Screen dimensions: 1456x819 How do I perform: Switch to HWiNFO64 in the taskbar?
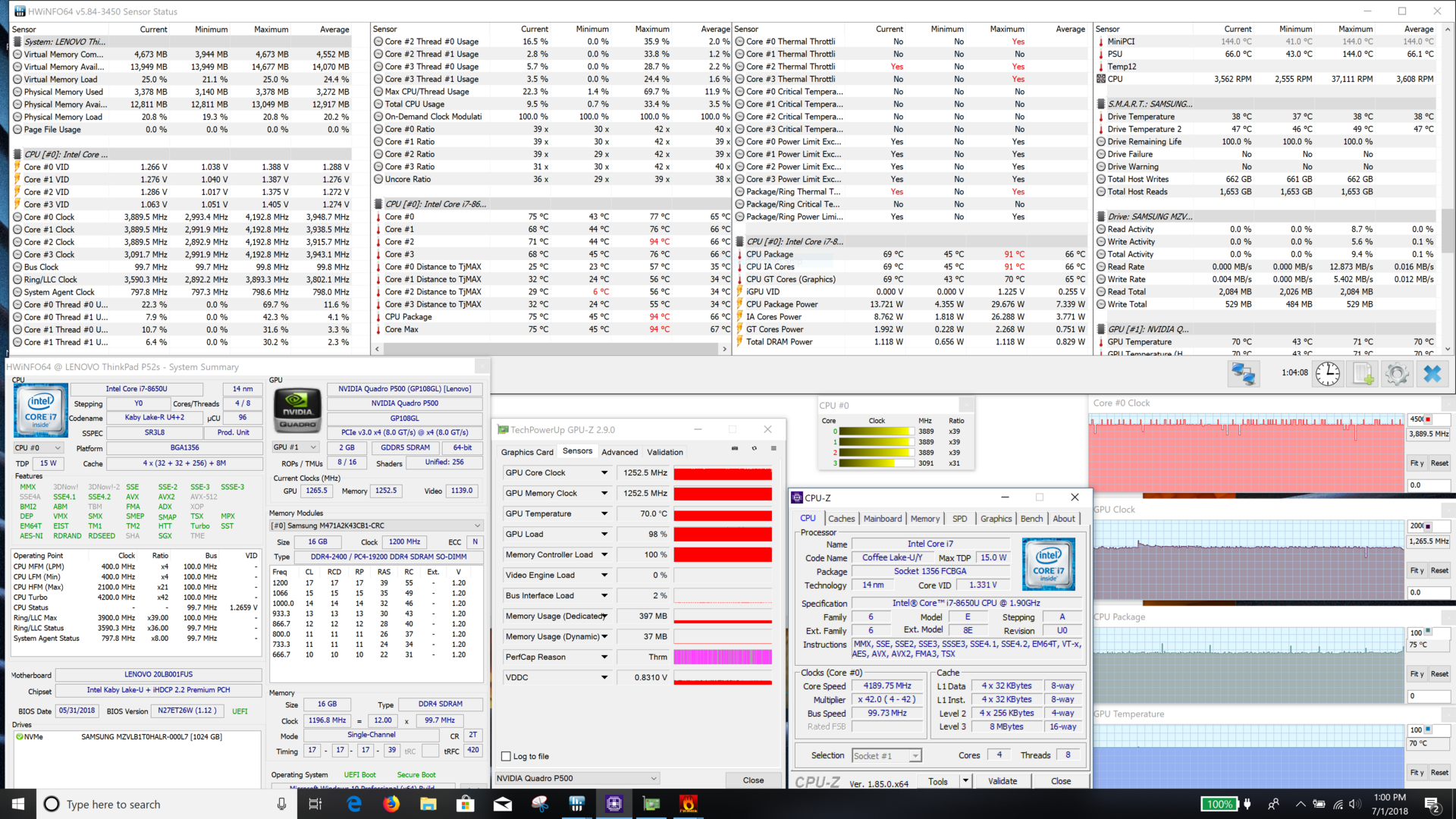(x=577, y=804)
